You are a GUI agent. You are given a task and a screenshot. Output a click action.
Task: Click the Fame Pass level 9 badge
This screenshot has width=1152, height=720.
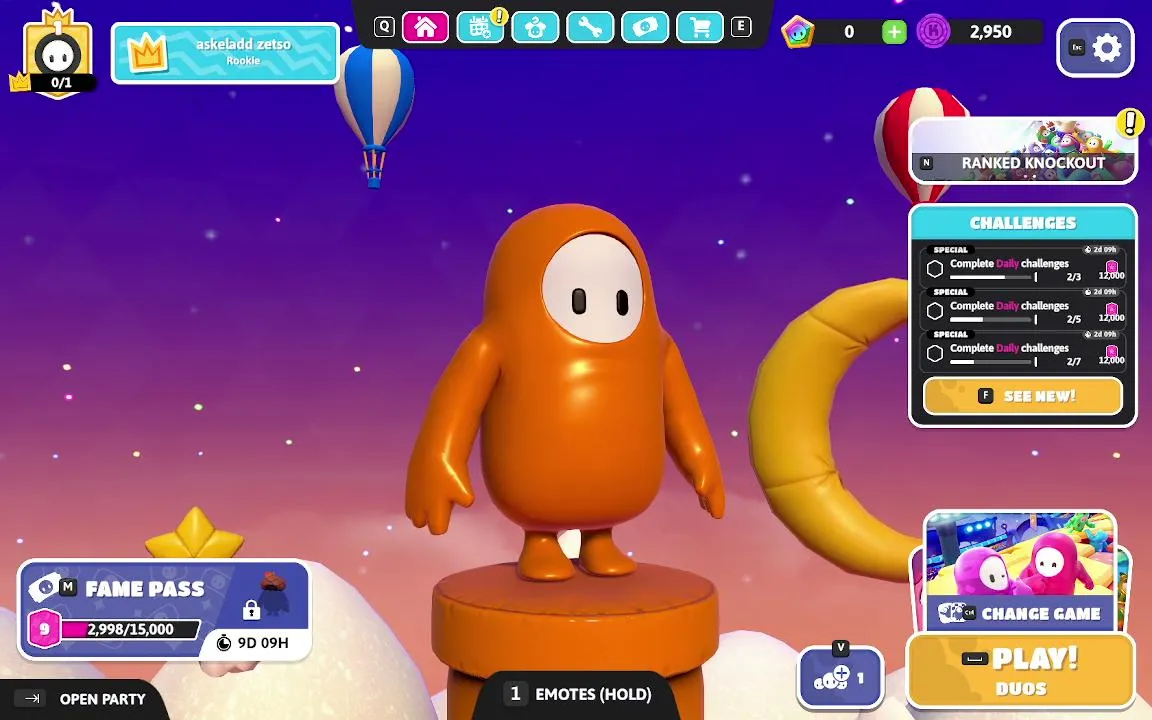44,629
